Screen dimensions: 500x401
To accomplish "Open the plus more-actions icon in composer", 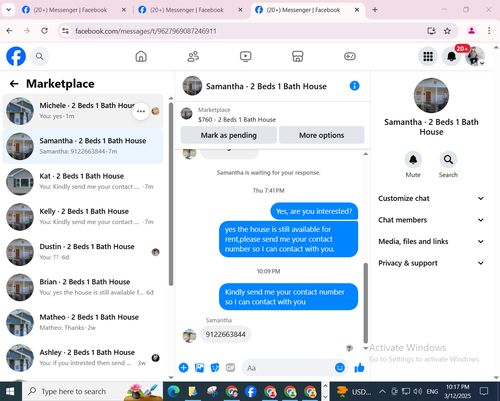I will [x=184, y=368].
